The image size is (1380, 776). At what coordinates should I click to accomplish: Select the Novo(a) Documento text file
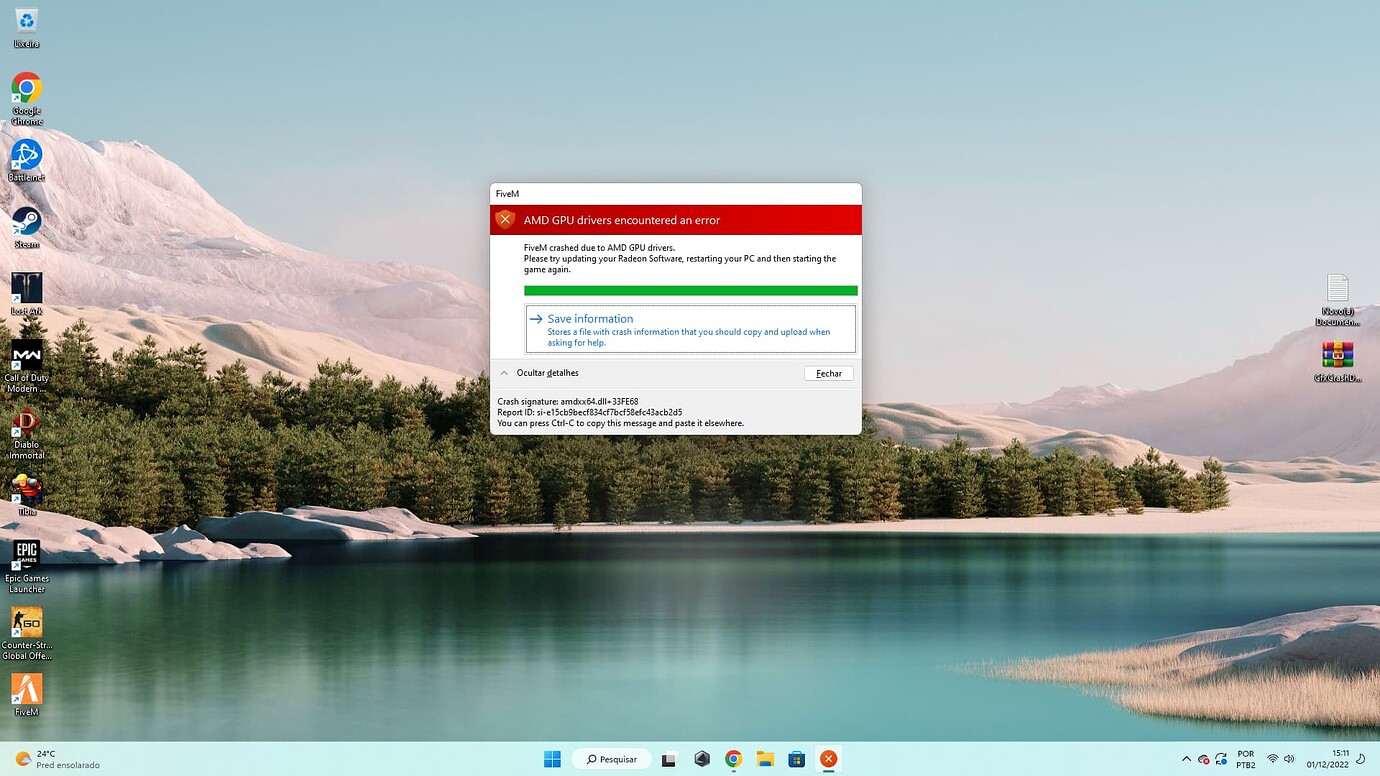1337,300
